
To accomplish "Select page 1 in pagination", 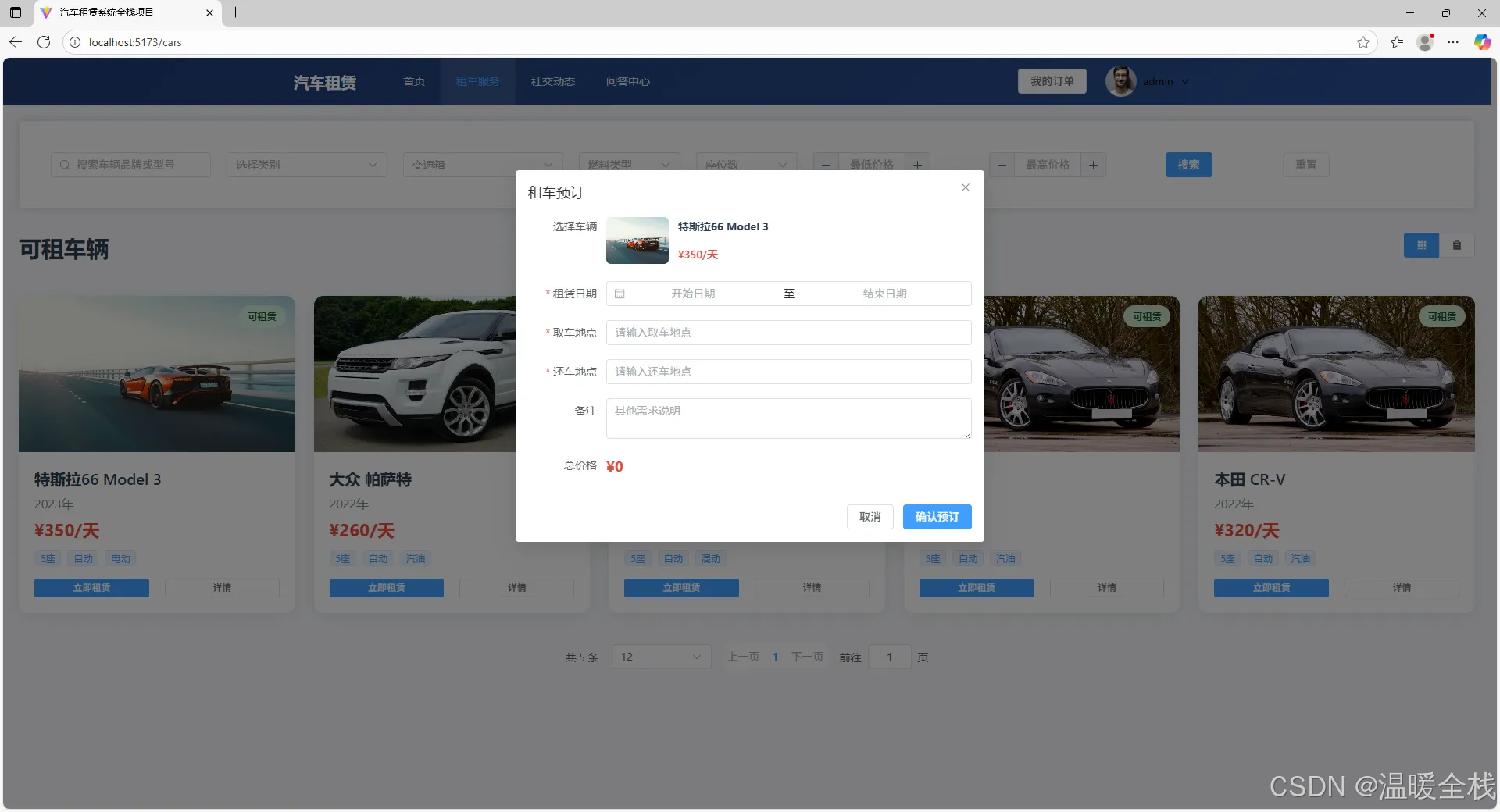I will click(x=775, y=657).
